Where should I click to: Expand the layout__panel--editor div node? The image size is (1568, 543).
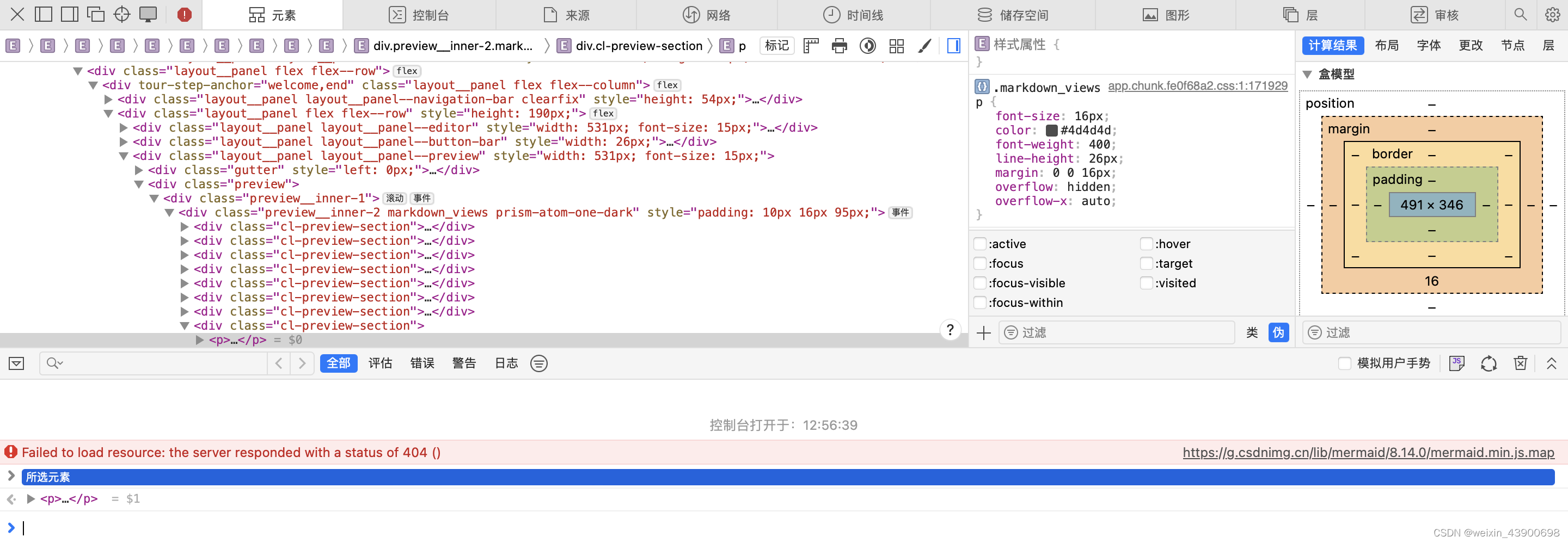(x=124, y=128)
